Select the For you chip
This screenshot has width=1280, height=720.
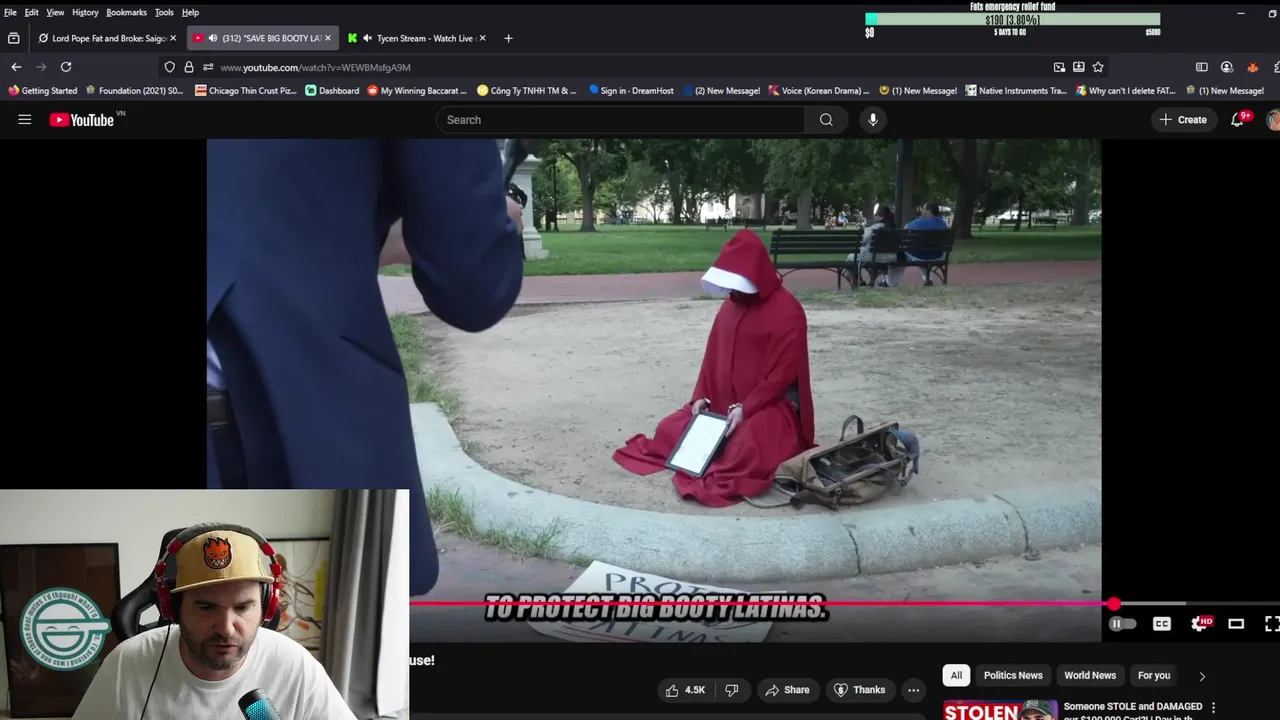[1154, 675]
